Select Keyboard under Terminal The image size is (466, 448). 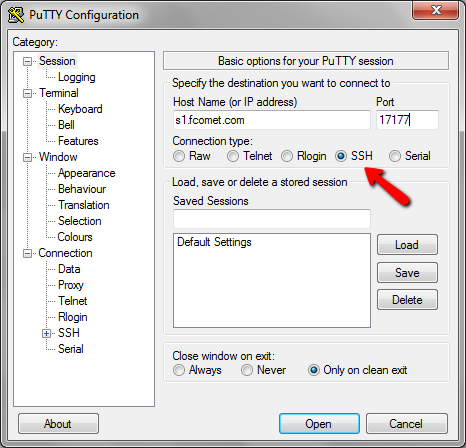(x=80, y=109)
